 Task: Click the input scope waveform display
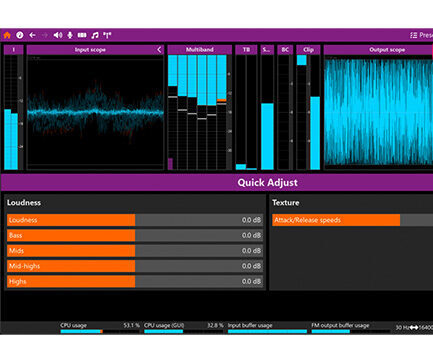[95, 112]
